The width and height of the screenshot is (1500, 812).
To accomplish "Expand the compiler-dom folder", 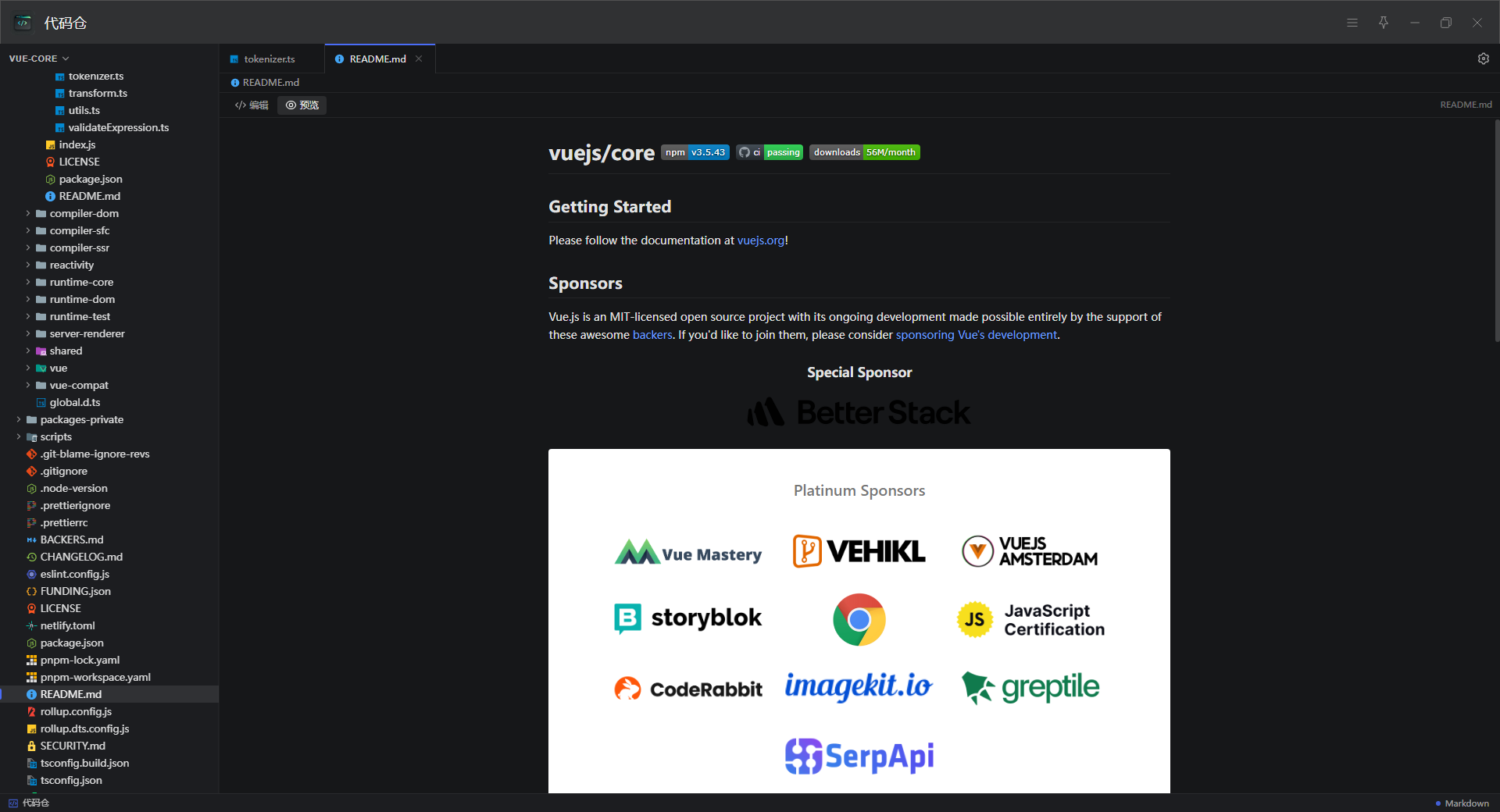I will 28,213.
